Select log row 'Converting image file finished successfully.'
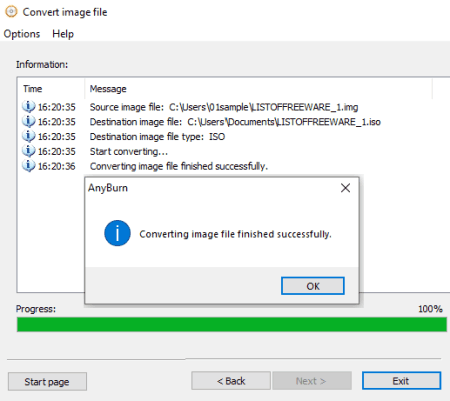Screen dimensions: 450x401 [179, 166]
